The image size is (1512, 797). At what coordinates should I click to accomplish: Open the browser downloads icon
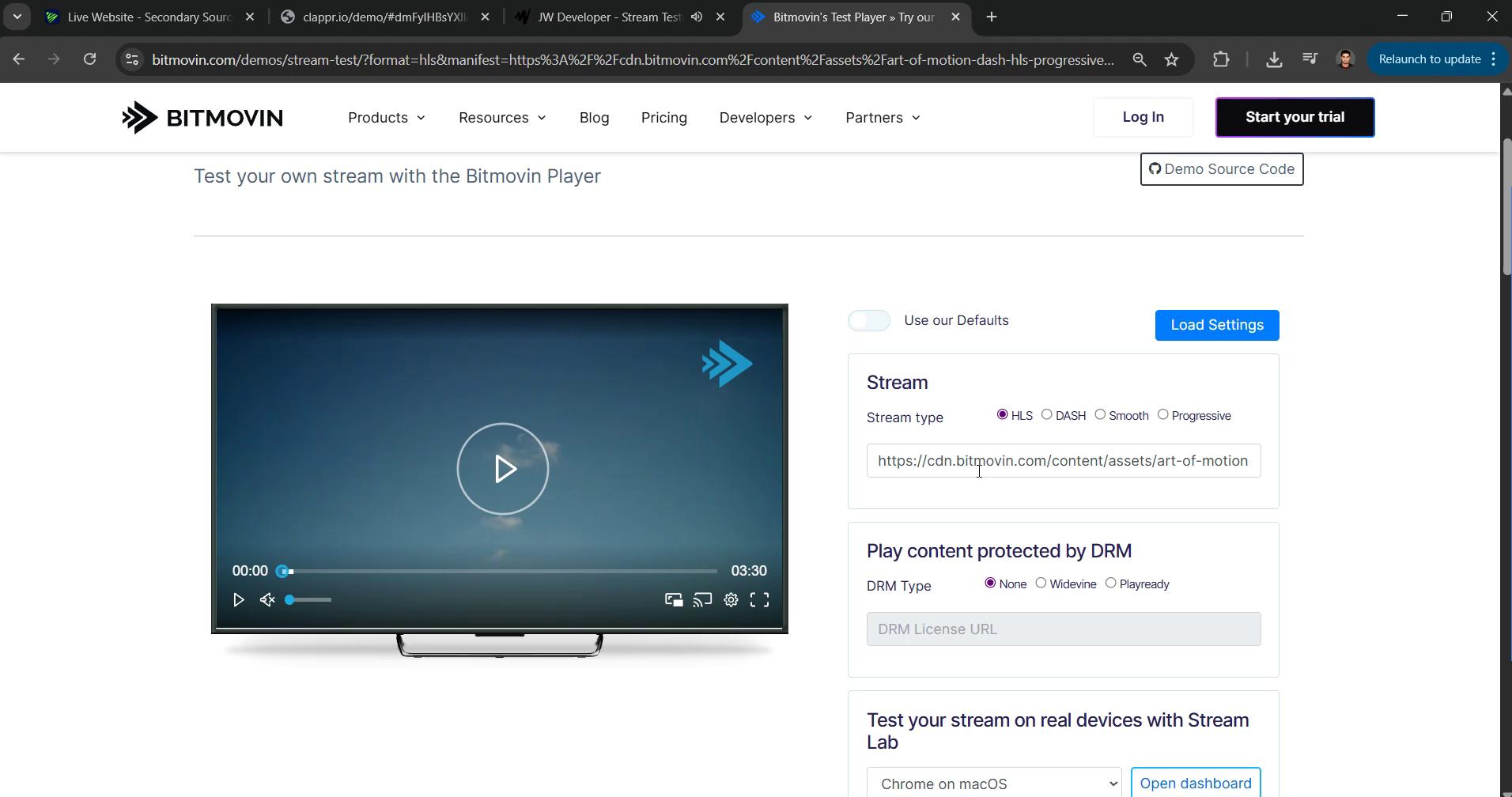[x=1274, y=59]
